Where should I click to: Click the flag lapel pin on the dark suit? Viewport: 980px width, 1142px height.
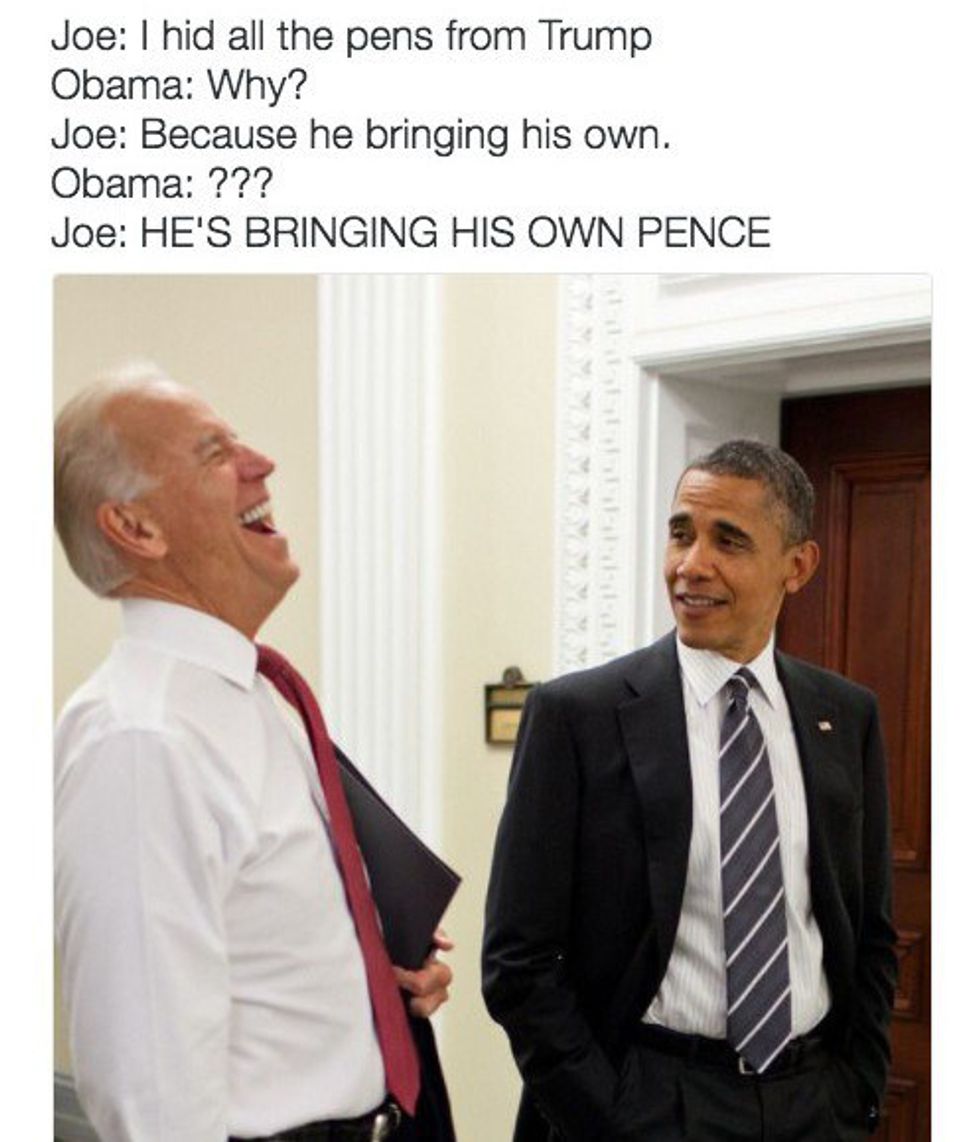(824, 725)
